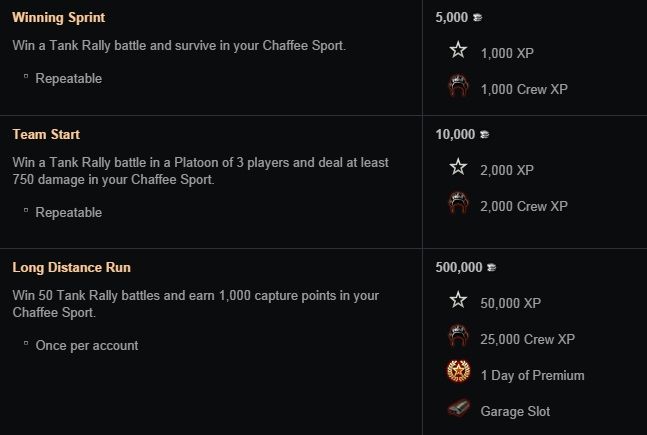Image resolution: width=647 pixels, height=435 pixels.
Task: Click the Once per account bullet
Action: 86,345
